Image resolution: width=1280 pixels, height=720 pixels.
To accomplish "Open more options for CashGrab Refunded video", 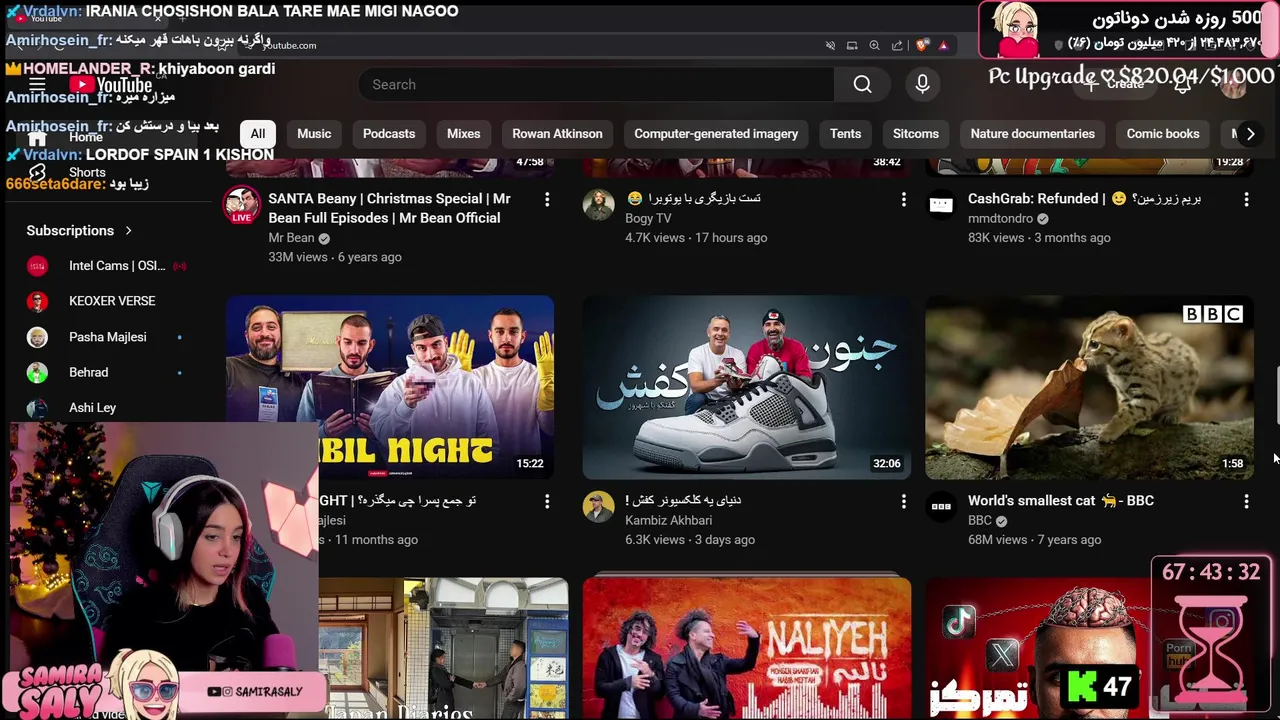I will [x=1246, y=200].
